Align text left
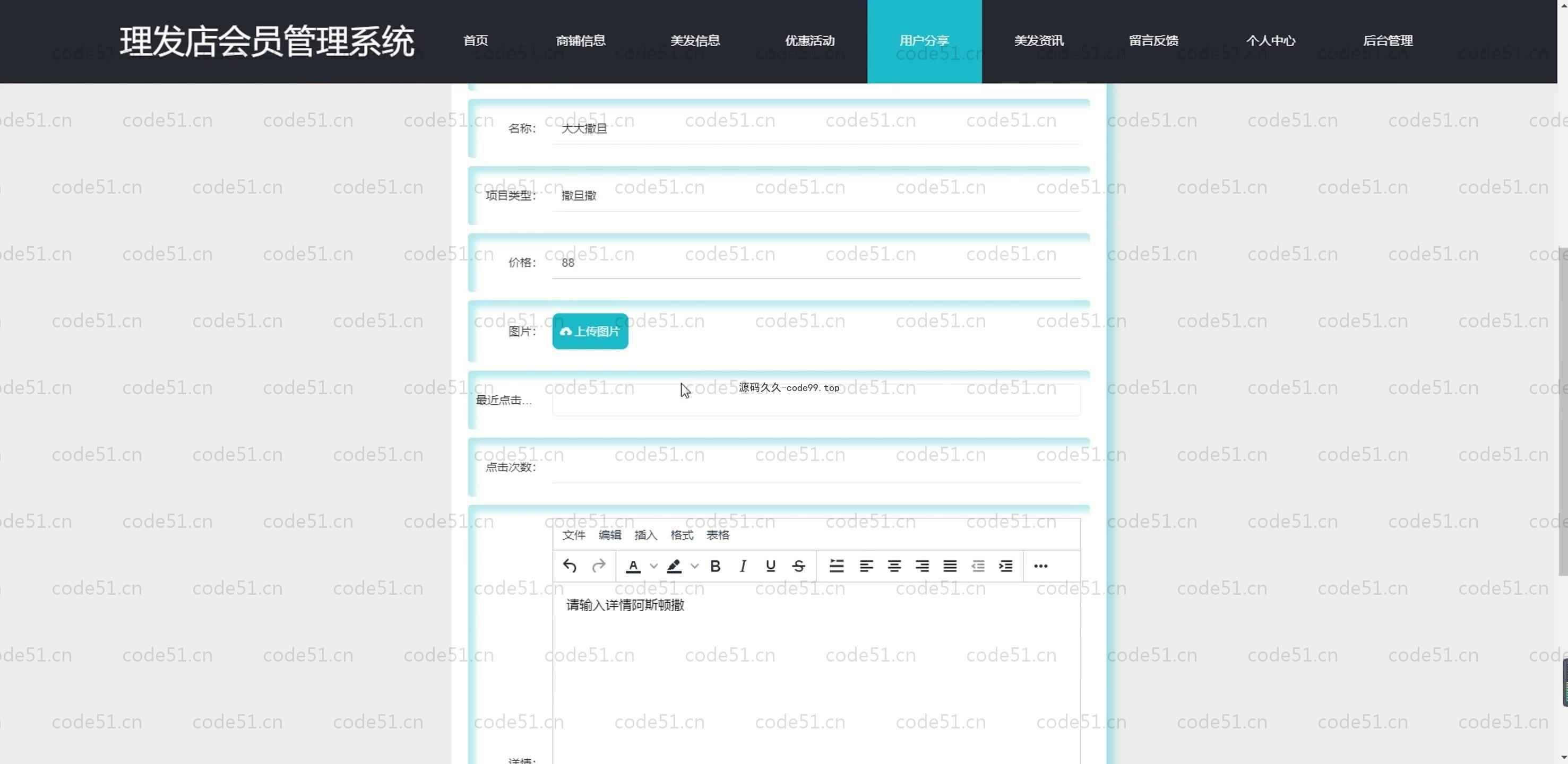This screenshot has height=764, width=1568. [866, 566]
